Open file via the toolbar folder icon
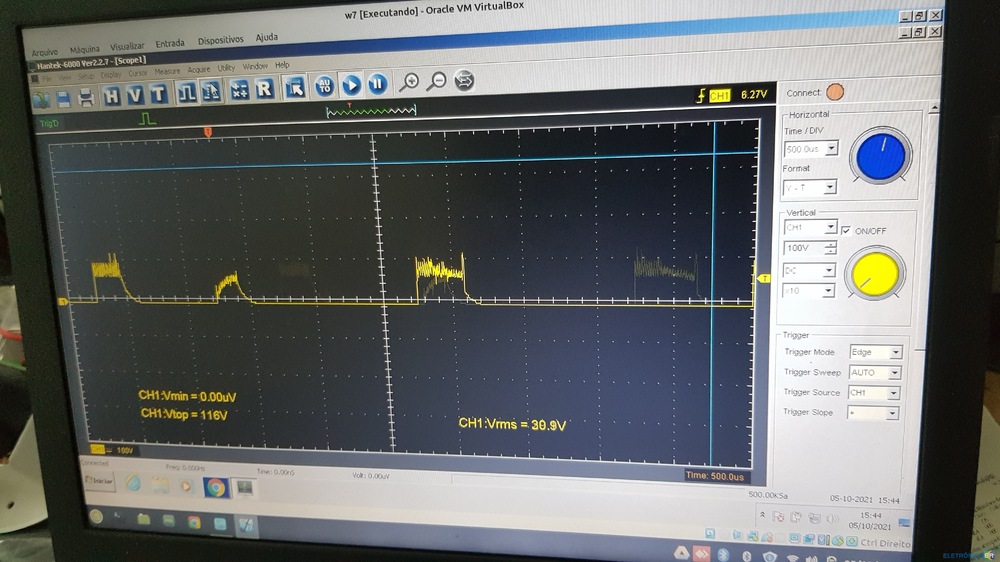The height and width of the screenshot is (562, 1000). [43, 99]
